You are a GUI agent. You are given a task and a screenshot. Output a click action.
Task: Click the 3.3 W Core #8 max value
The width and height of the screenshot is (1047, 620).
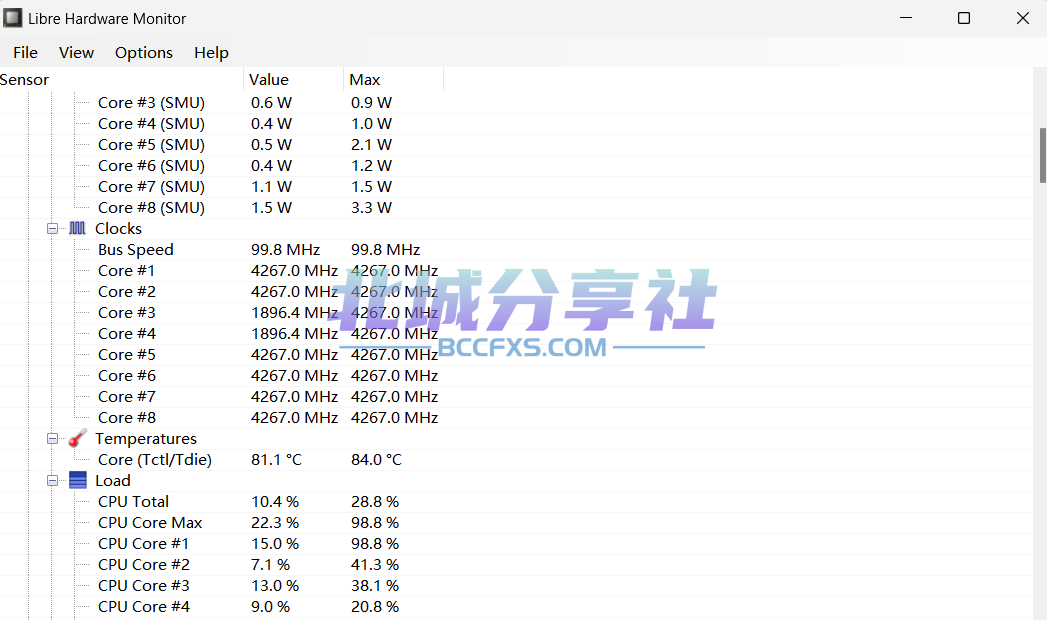pos(372,208)
